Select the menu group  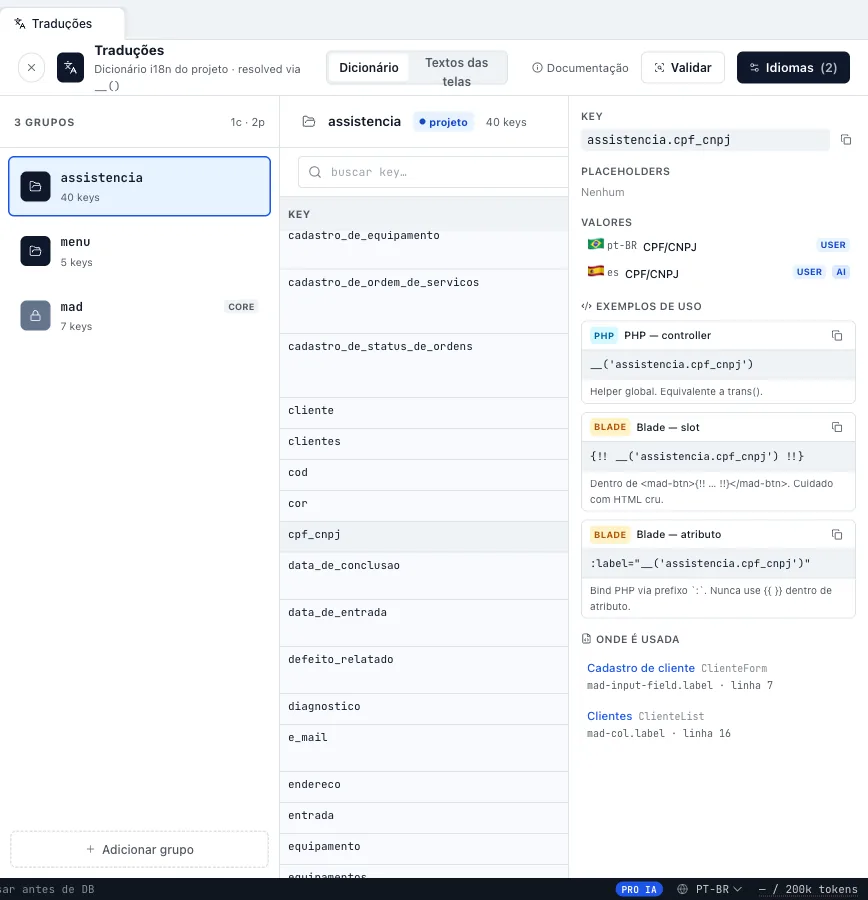(x=140, y=251)
